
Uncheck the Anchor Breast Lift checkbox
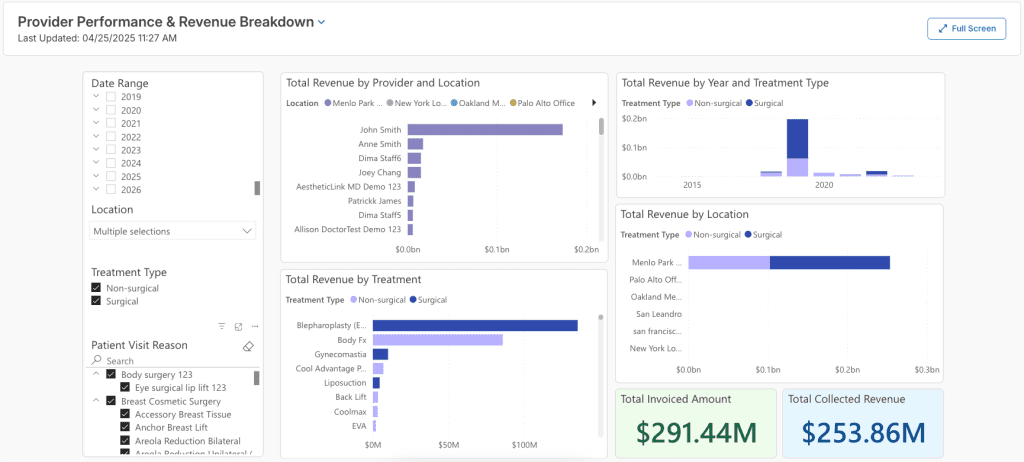125,427
